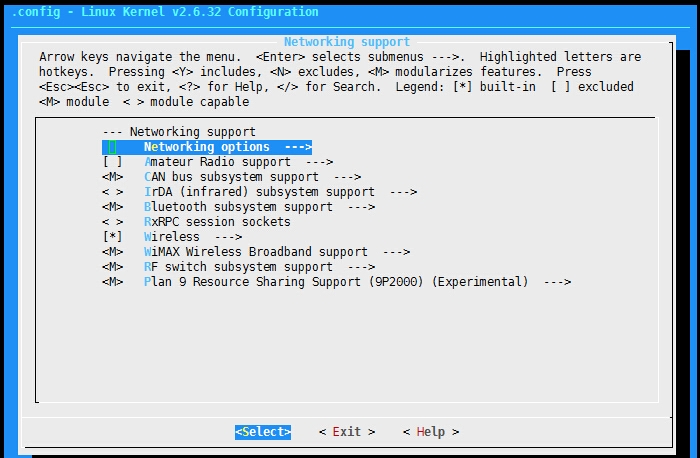Screen dimensions: 700x458
Task: Click the highlighted cursor box before Networking options
Action: tap(112, 147)
